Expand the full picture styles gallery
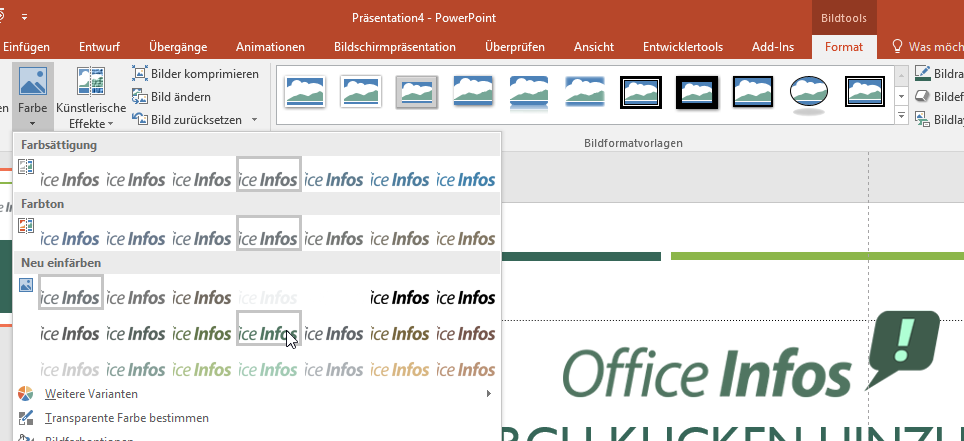 point(902,115)
